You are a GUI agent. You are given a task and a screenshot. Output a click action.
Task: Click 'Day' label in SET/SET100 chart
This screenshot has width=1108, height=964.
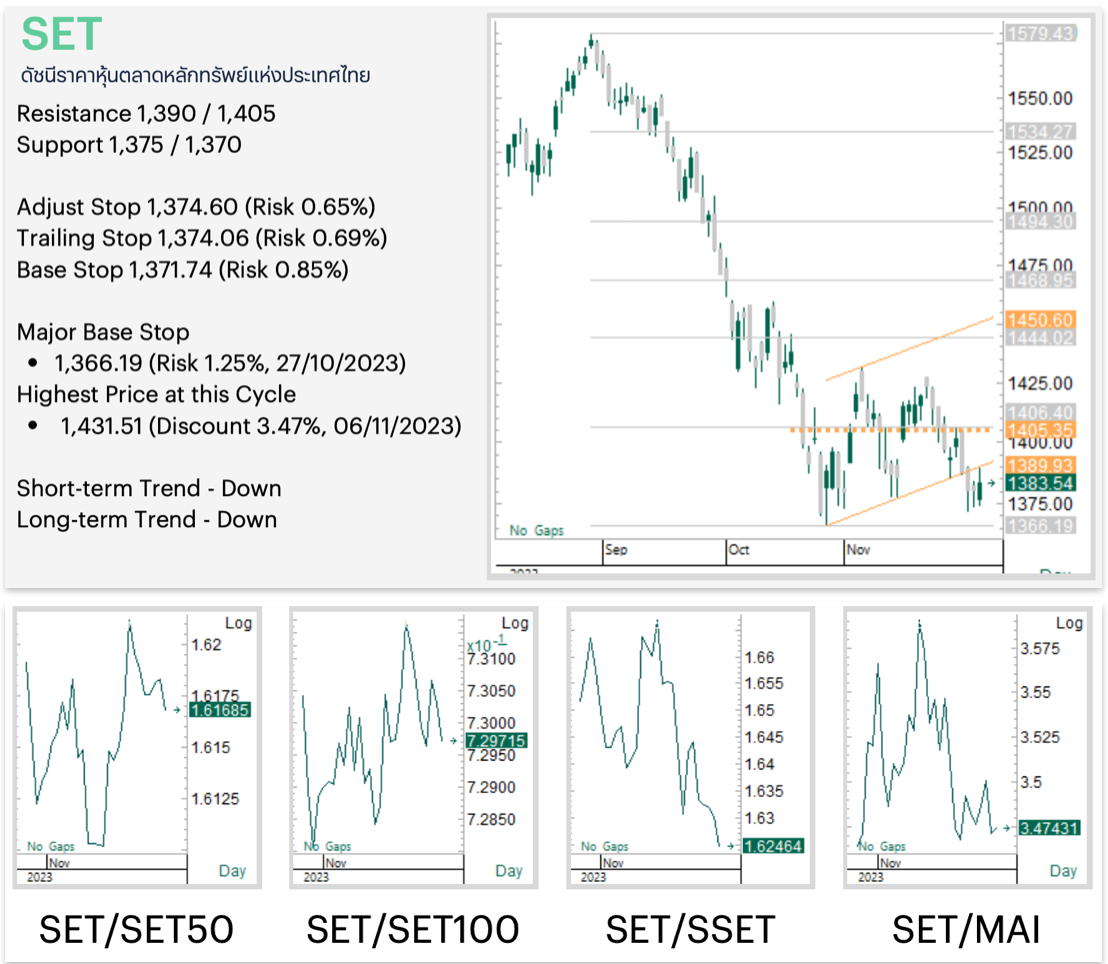click(509, 871)
